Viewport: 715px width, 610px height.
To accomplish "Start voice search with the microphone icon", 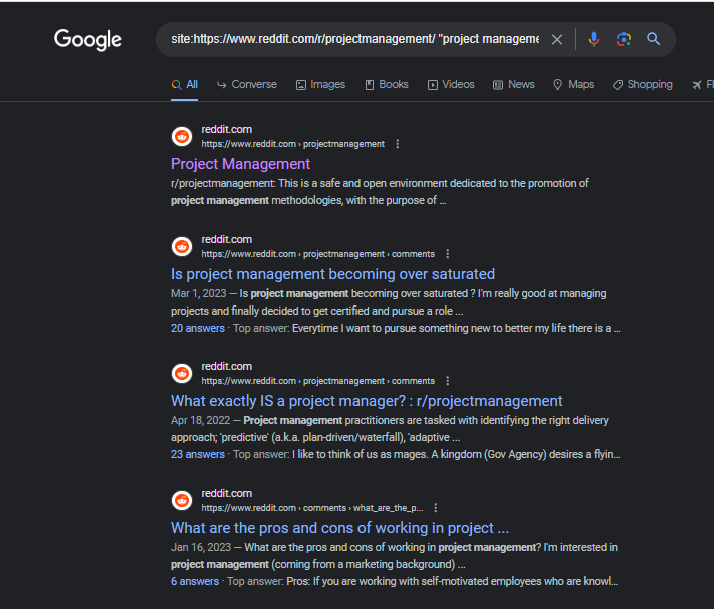I will click(594, 39).
